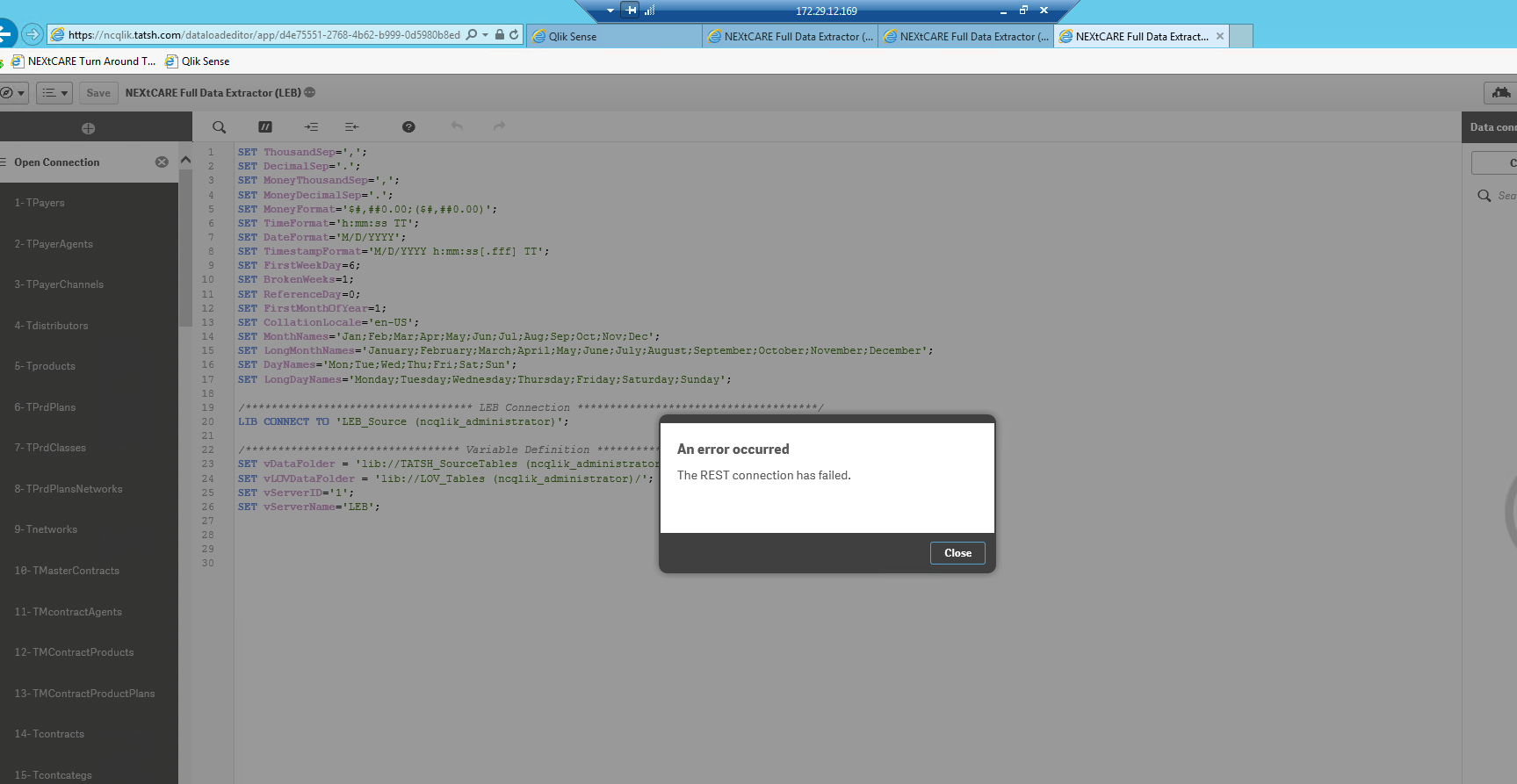Viewport: 1517px width, 784px height.
Task: Pin the remote desktop connection bar
Action: [631, 11]
